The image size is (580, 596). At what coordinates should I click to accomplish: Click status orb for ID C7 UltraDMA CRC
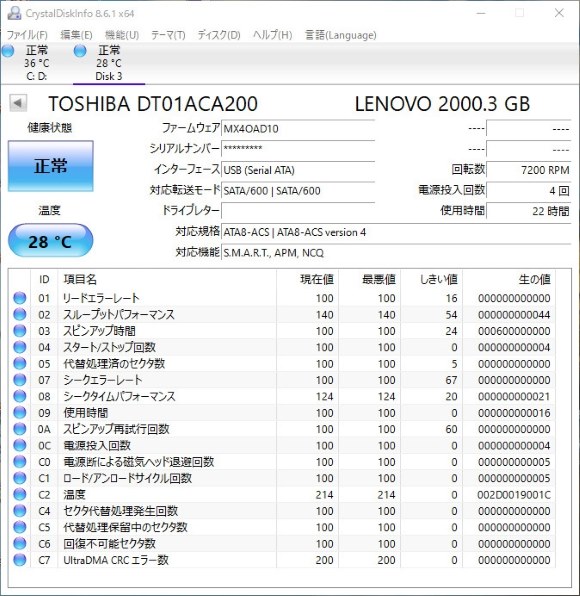(20, 560)
